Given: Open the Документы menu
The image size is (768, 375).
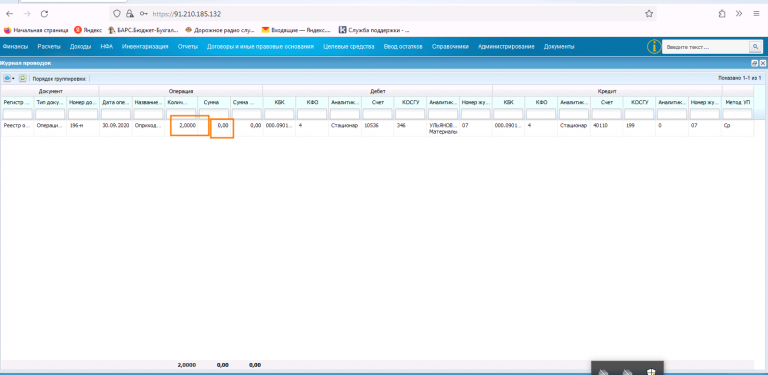Looking at the screenshot, I should click(559, 47).
